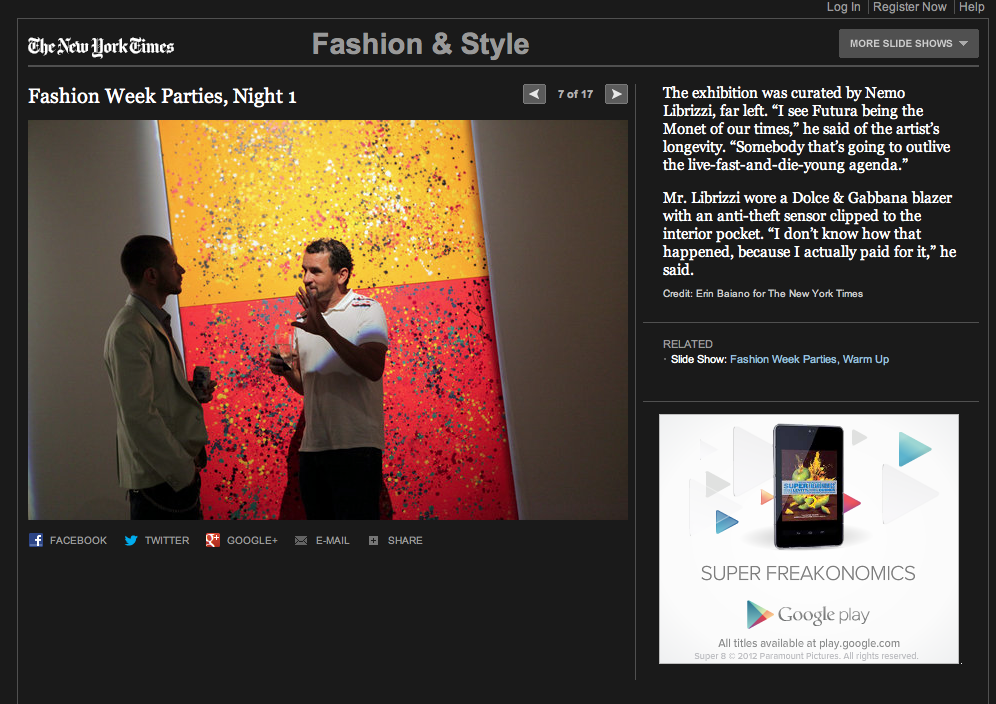
Task: Open The New York Times logo
Action: (101, 46)
